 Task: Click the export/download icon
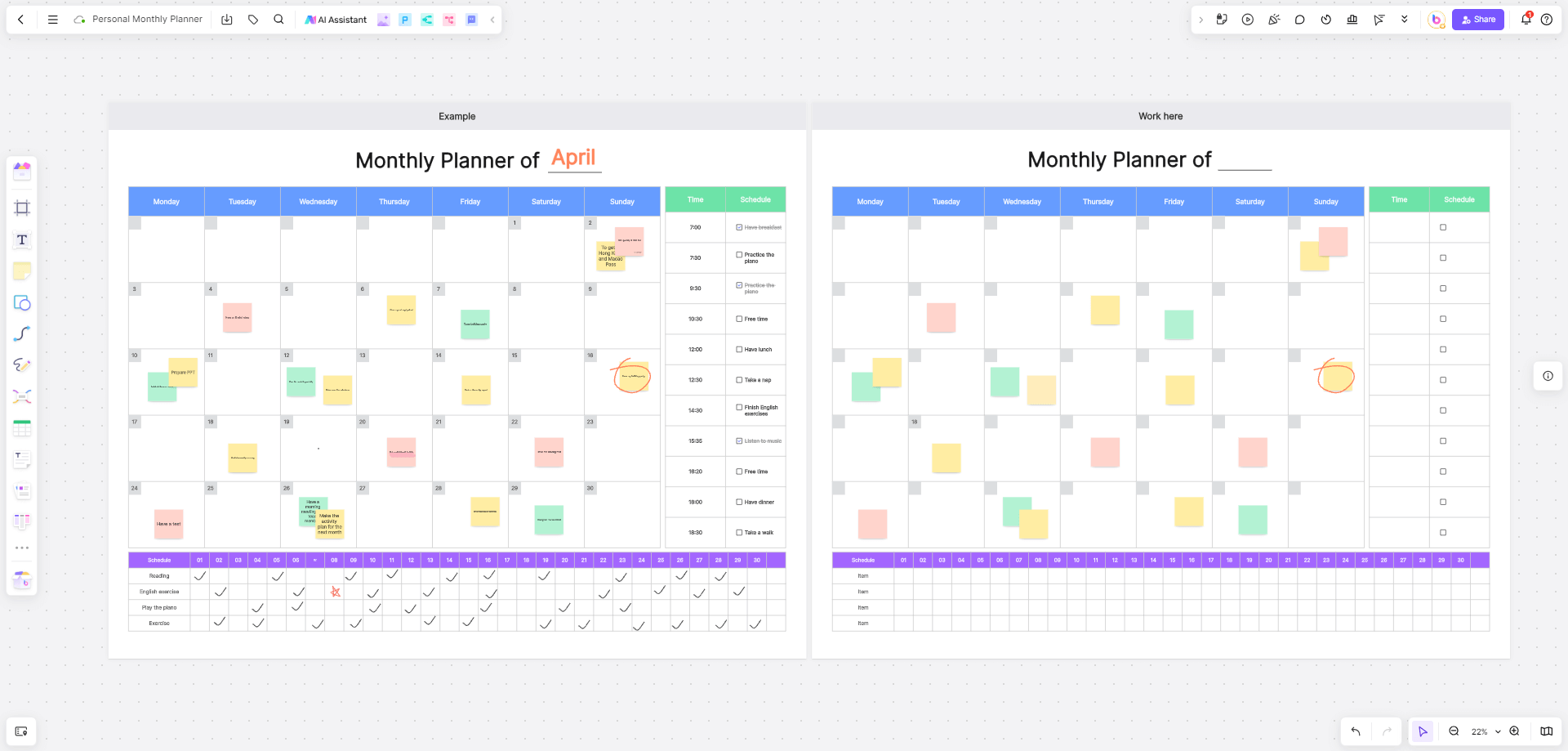tap(227, 20)
